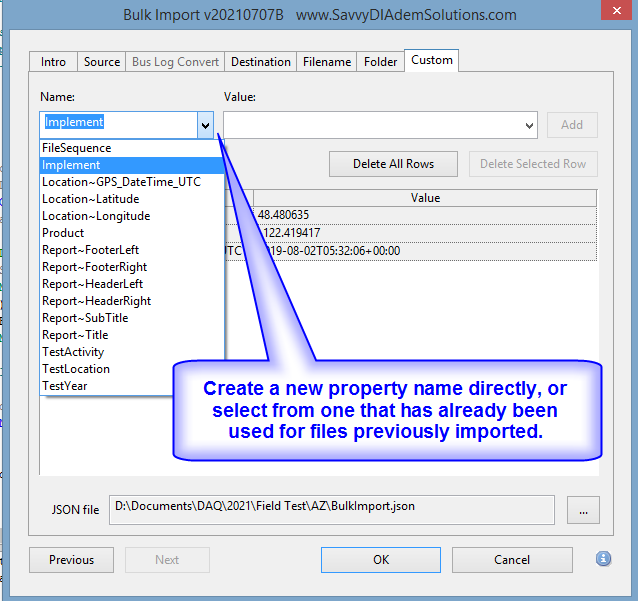
Task: Select the Destination tab
Action: [x=260, y=62]
